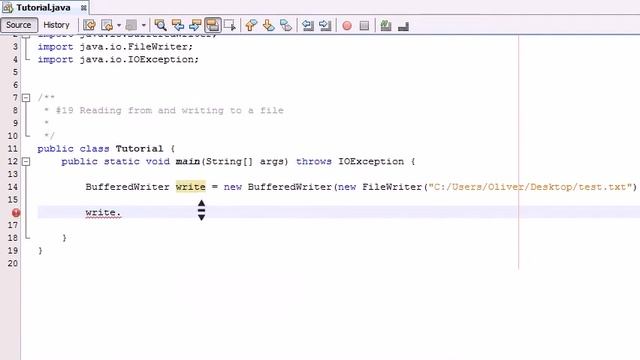Viewport: 640px width, 360px height.
Task: Open the Back history dropdown arrow
Action: pos(119,25)
